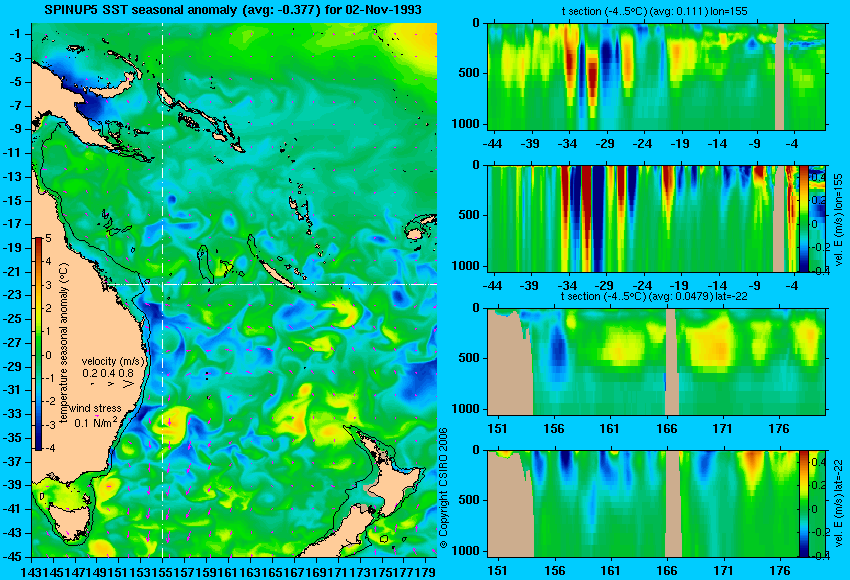Click the 166 label under bottom section

pyautogui.click(x=666, y=571)
